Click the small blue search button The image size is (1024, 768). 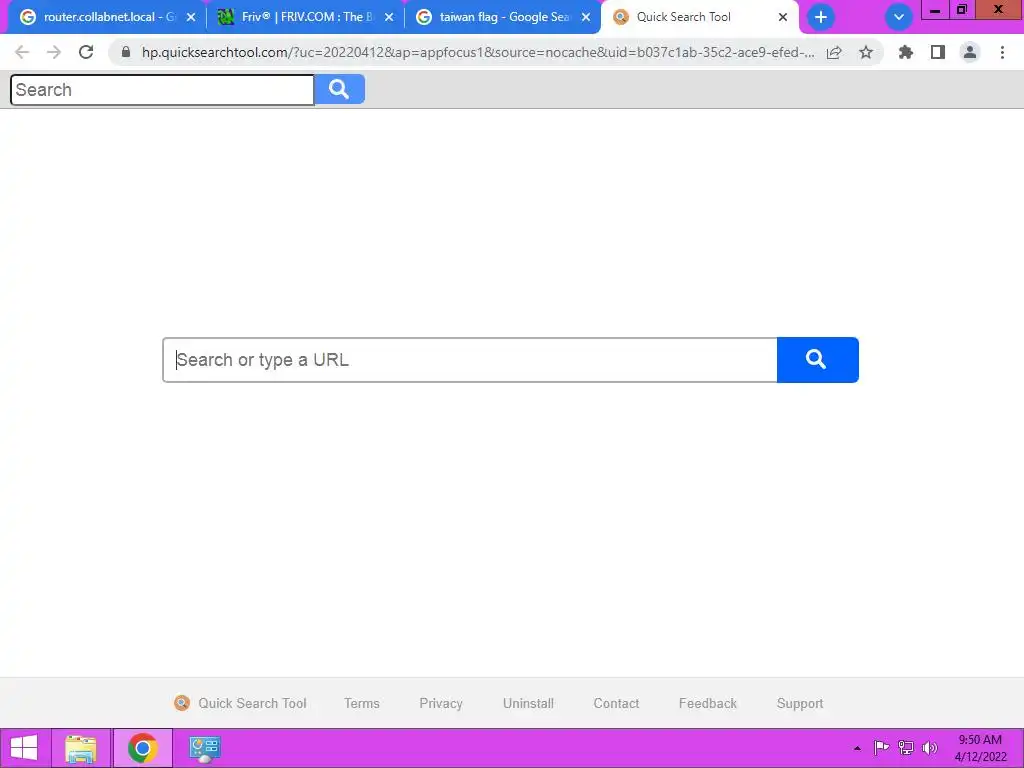click(x=340, y=89)
